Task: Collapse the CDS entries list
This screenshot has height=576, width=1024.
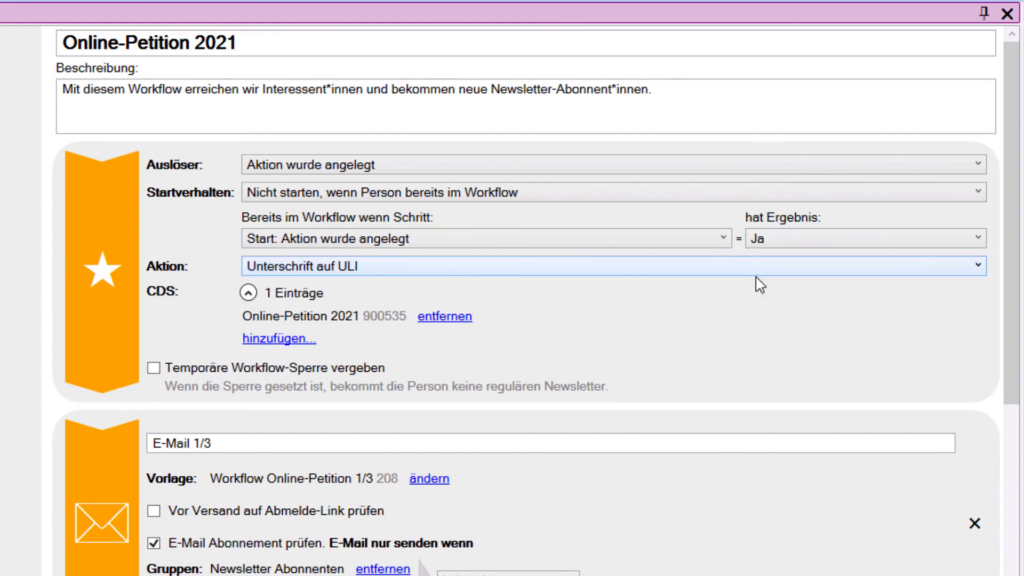Action: pos(248,293)
